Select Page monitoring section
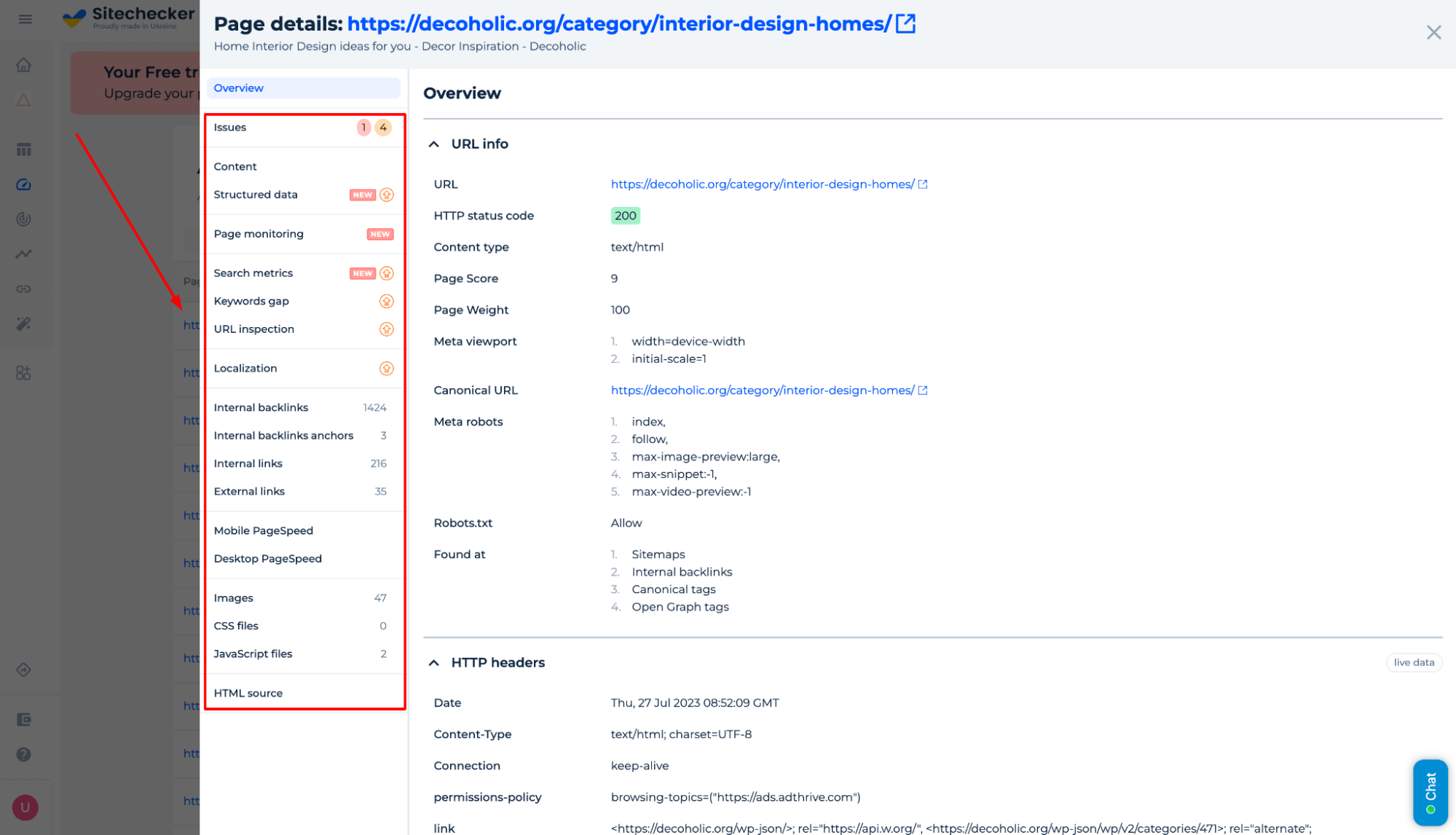1456x835 pixels. tap(259, 233)
